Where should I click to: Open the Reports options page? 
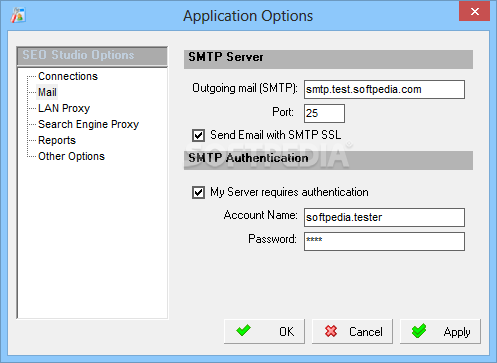pos(57,140)
